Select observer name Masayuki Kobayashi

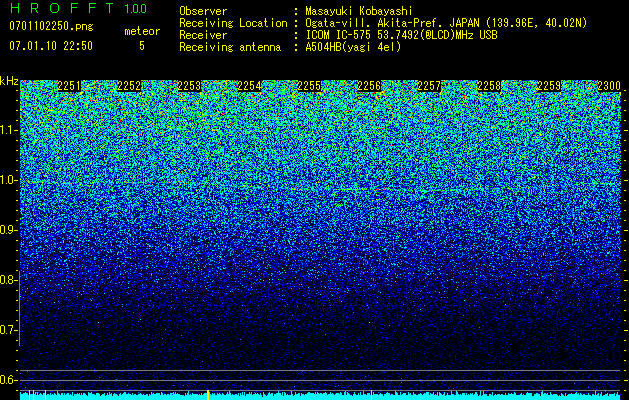coord(359,11)
